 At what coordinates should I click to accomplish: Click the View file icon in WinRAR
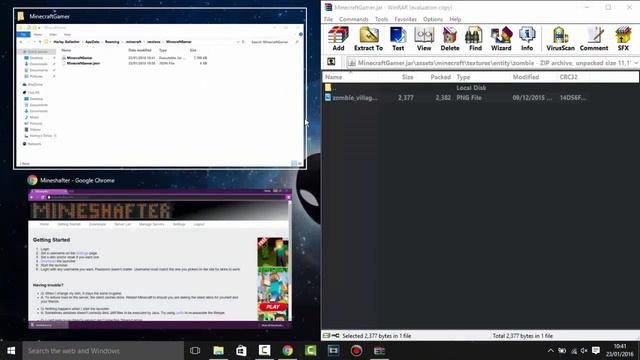click(424, 39)
